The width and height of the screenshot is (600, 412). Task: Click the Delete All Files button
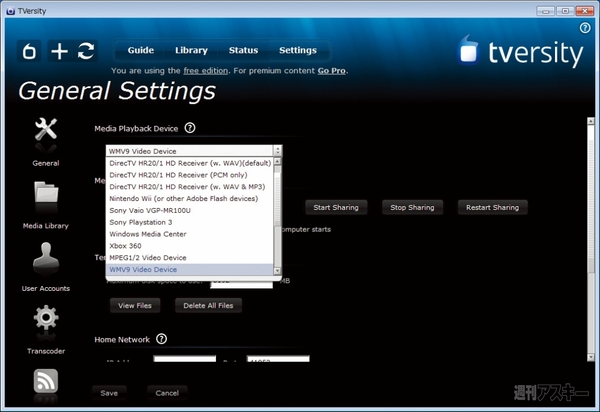208,306
